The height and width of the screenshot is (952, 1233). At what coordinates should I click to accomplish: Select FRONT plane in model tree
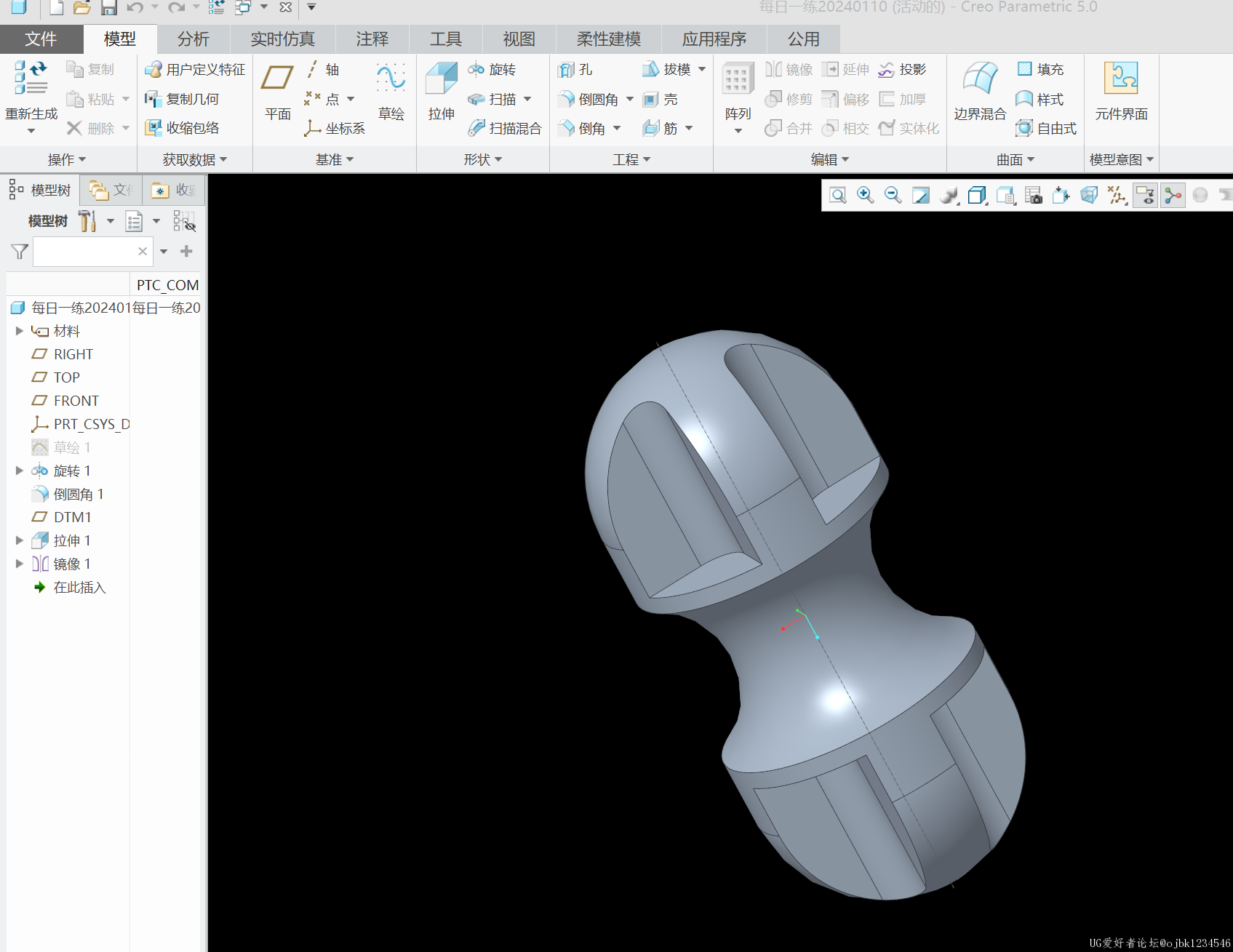click(x=65, y=401)
